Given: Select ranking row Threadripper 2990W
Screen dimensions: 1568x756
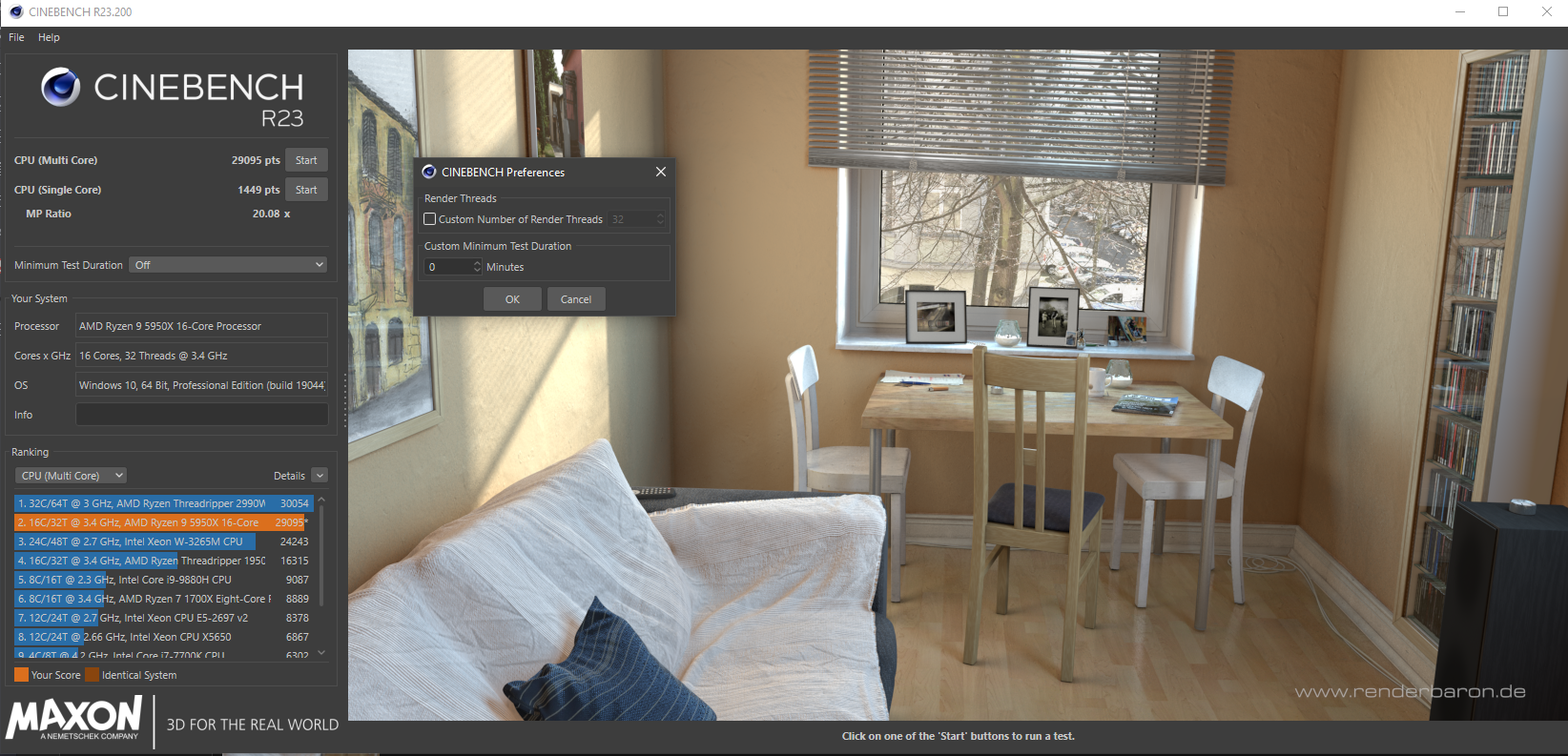Looking at the screenshot, I should [164, 503].
